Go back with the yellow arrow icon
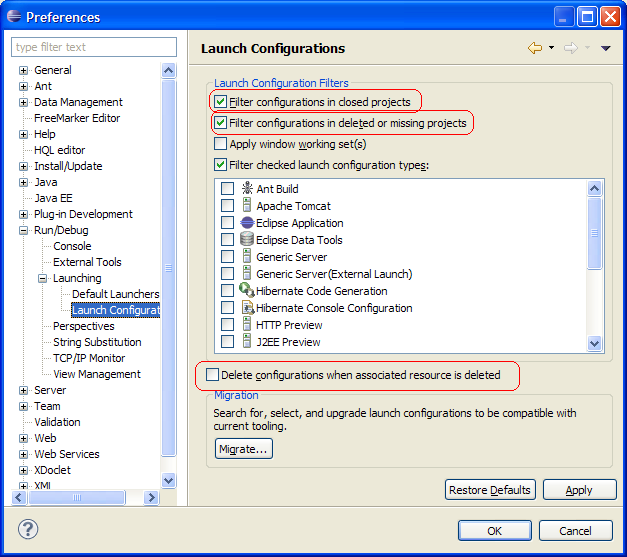The image size is (627, 557). click(x=535, y=48)
